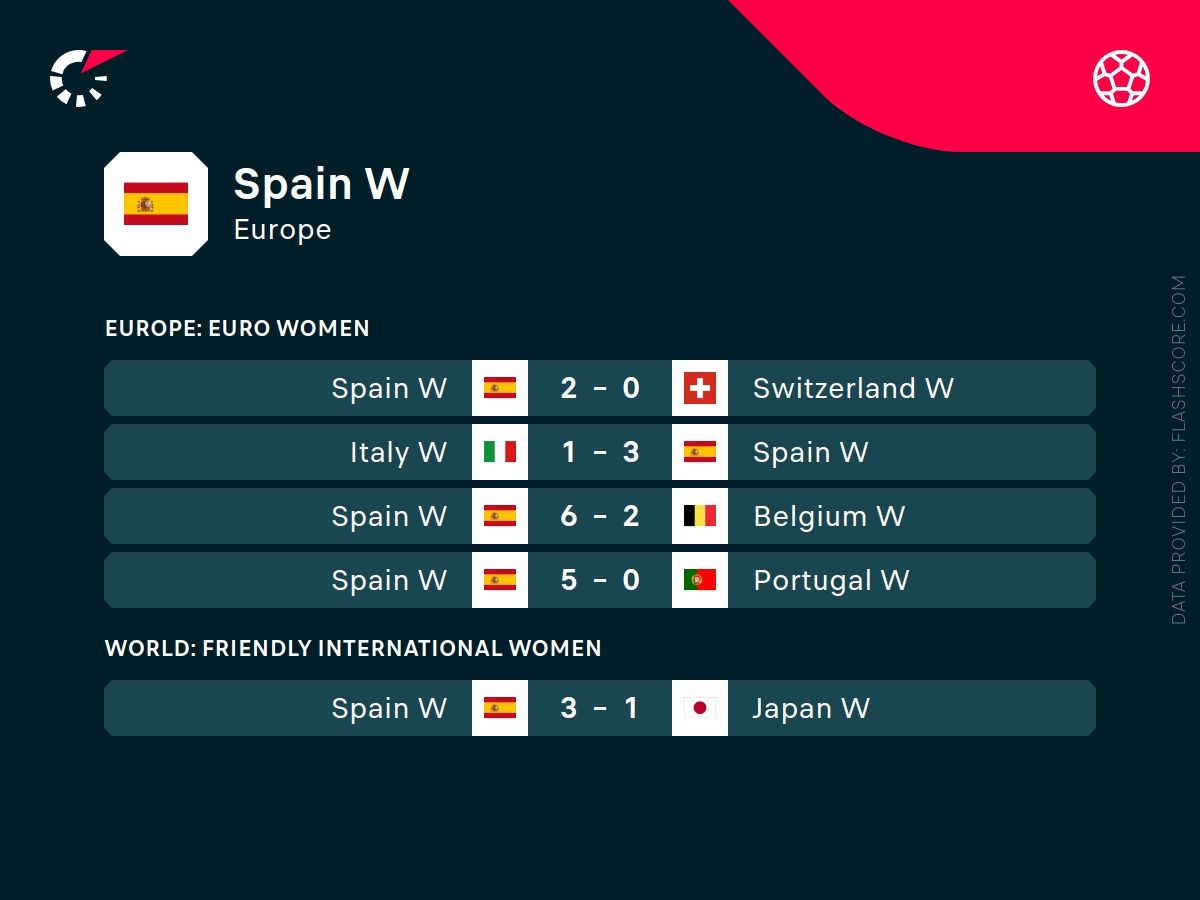
Task: Click the Portugal flag icon
Action: (x=700, y=580)
